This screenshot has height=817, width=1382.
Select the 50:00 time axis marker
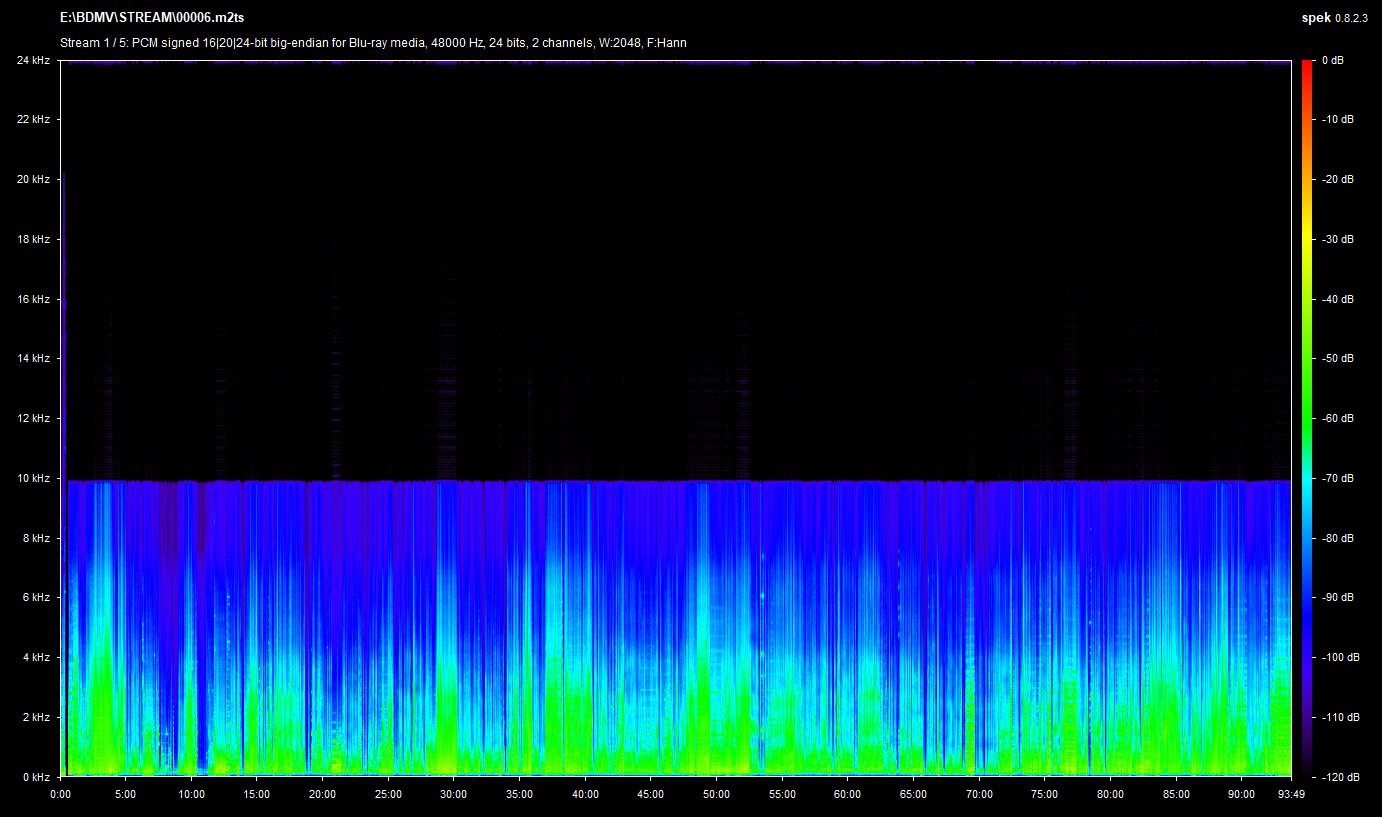[716, 794]
